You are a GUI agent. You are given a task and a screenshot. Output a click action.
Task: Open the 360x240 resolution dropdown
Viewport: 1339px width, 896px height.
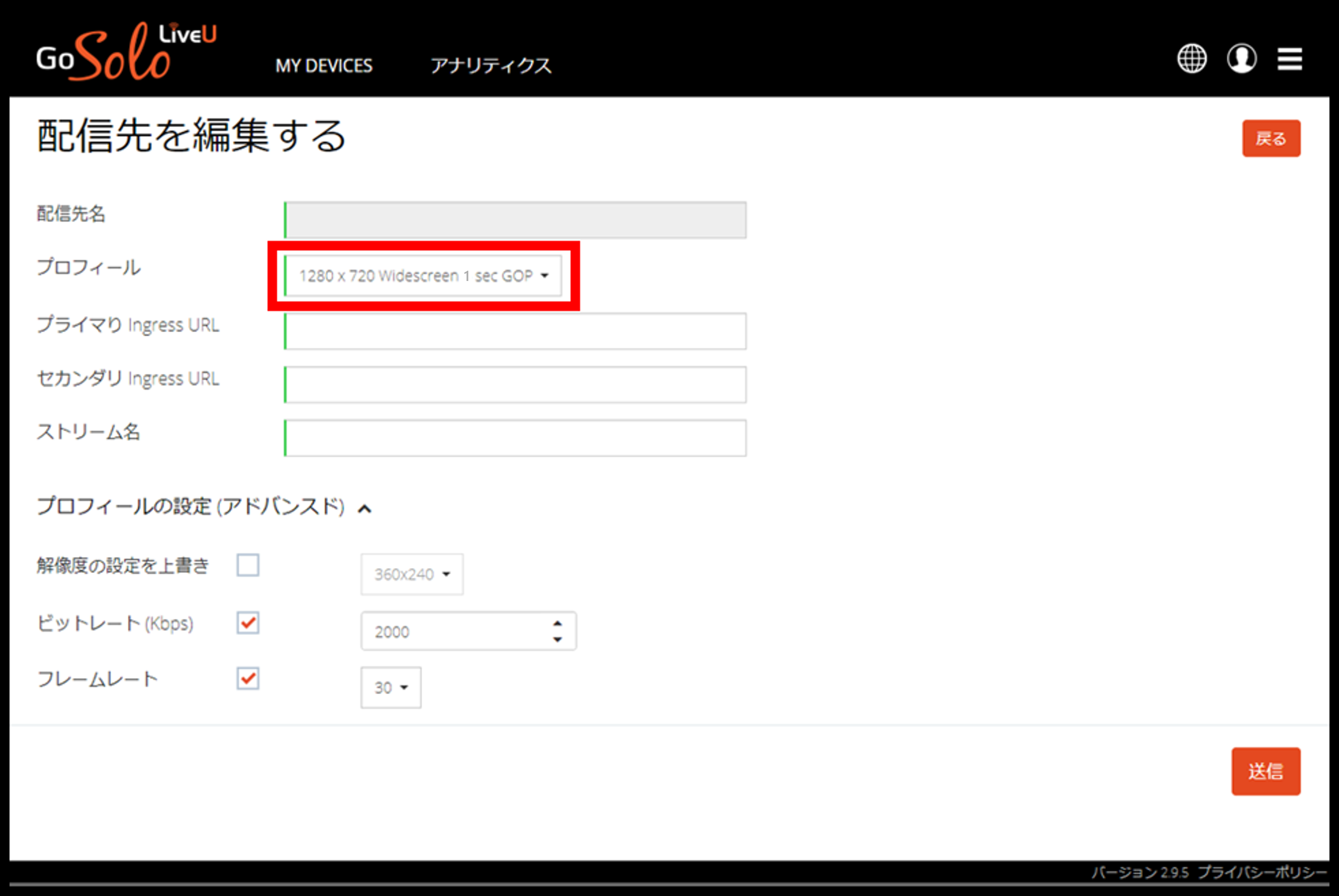tap(412, 574)
